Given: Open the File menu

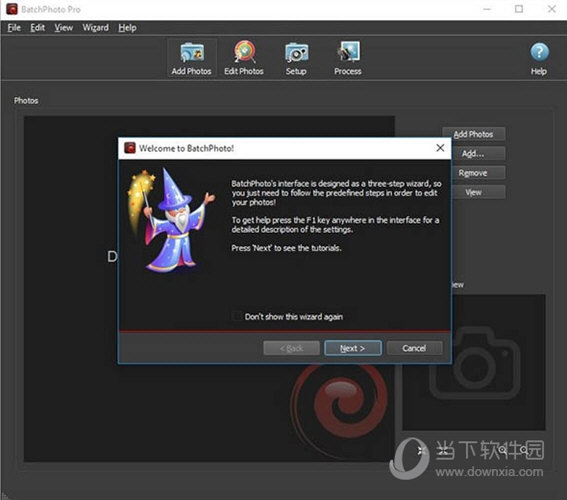Looking at the screenshot, I should click(14, 28).
